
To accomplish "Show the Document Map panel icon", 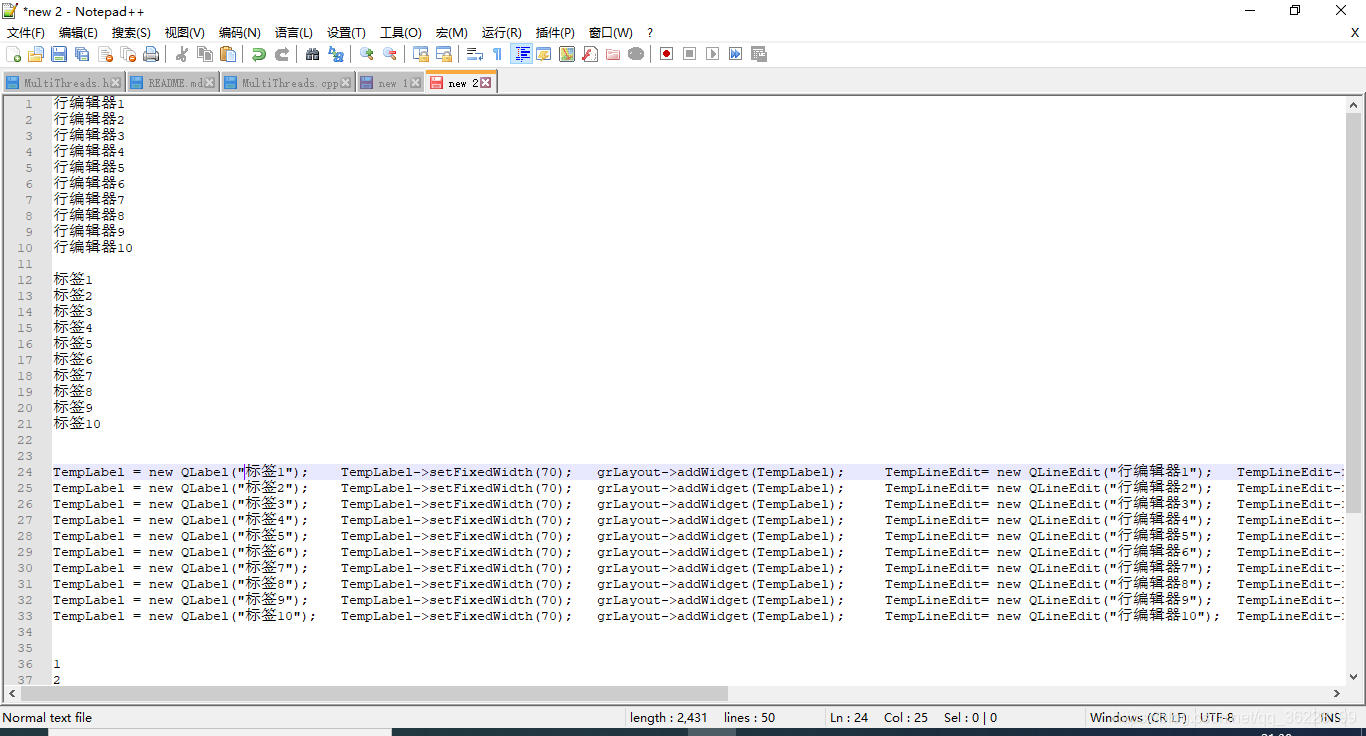I will [567, 54].
